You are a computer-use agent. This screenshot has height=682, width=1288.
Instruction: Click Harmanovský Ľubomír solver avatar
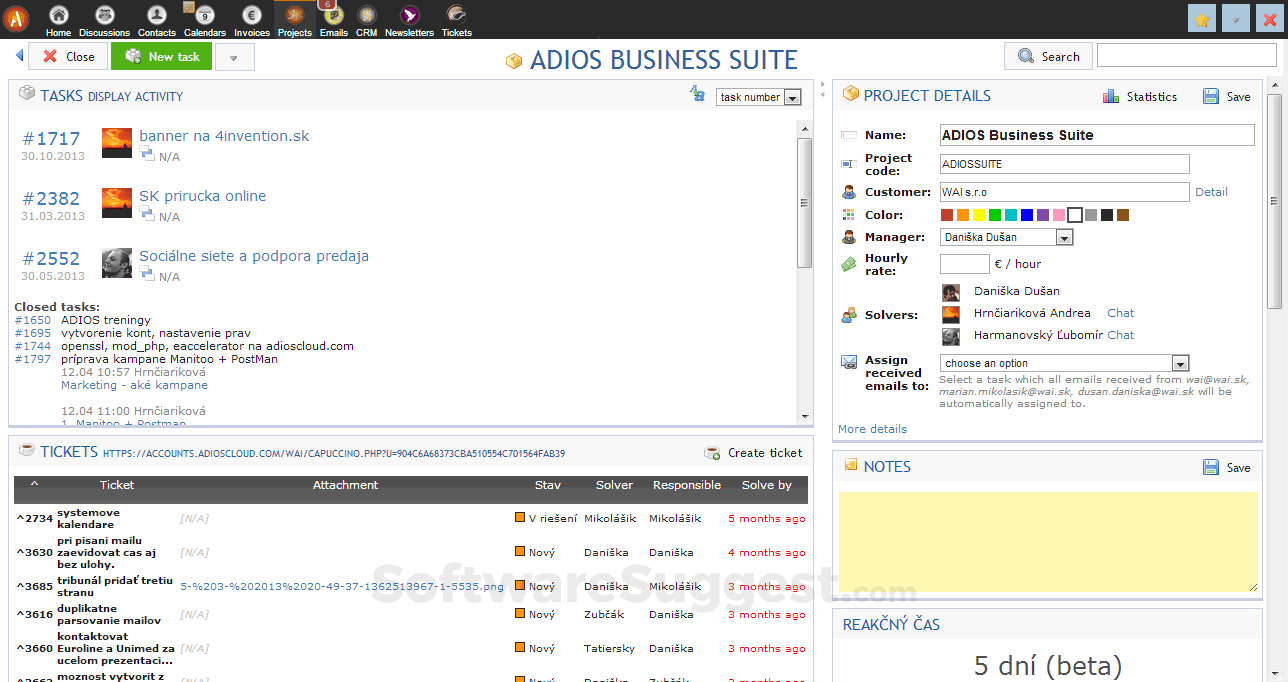[x=951, y=336]
